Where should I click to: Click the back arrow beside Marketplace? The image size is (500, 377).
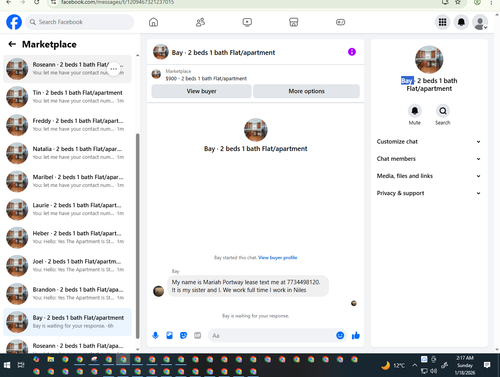(12, 44)
